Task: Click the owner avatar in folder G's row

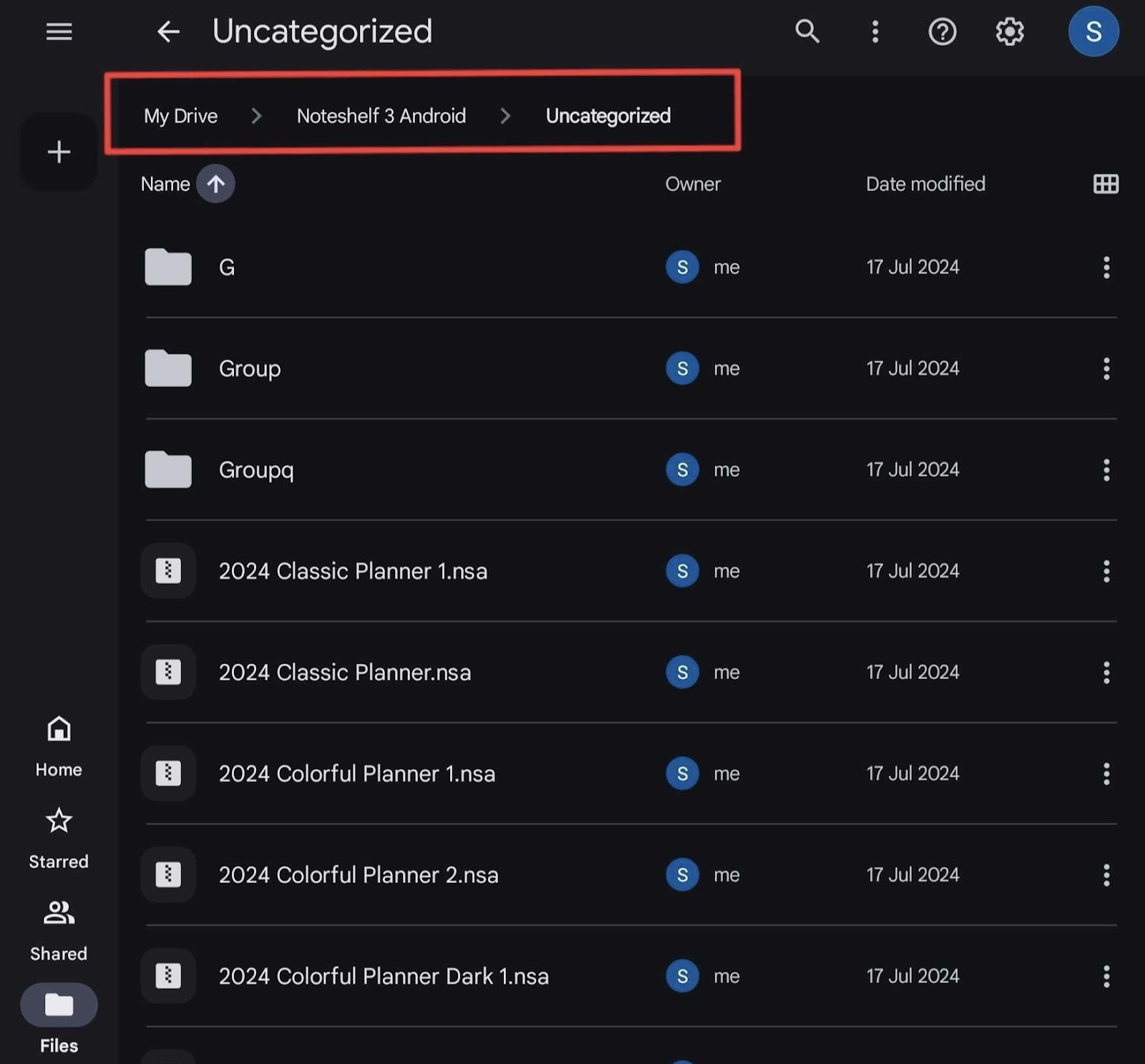Action: 682,267
